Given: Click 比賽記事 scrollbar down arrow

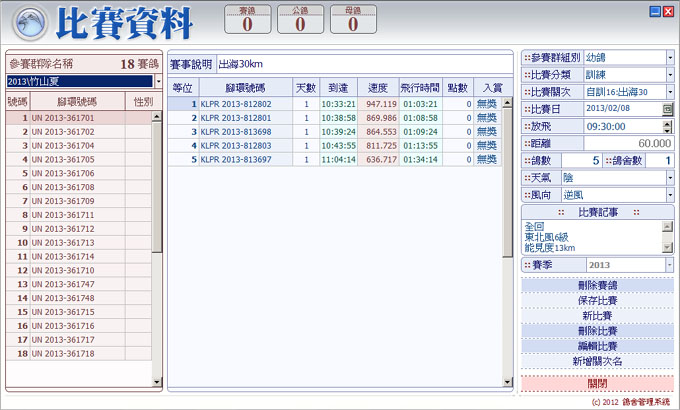Looking at the screenshot, I should pos(667,248).
